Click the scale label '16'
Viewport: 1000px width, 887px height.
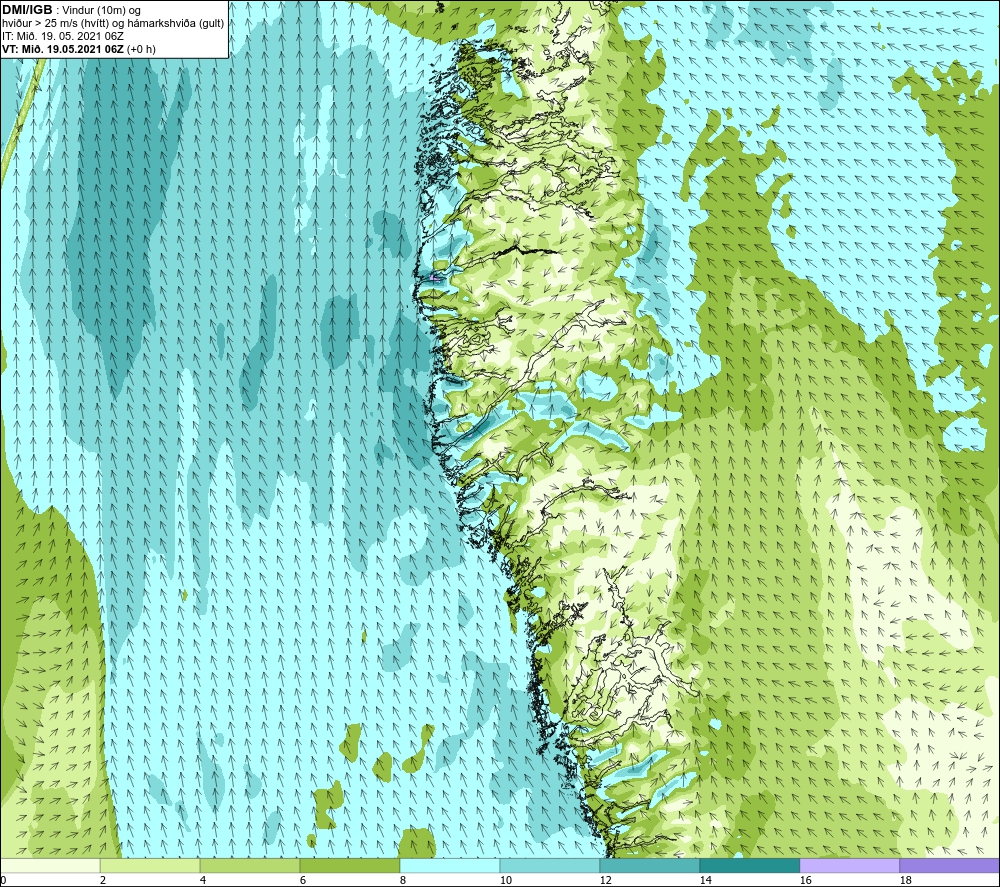pyautogui.click(x=805, y=880)
